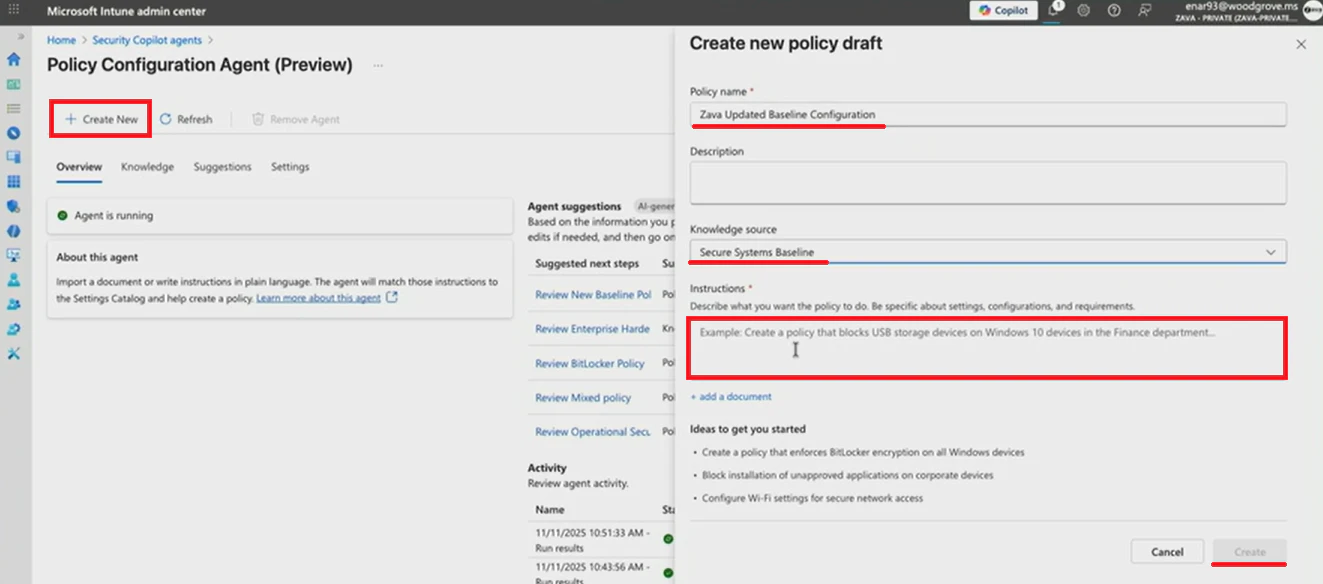This screenshot has height=584, width=1323.
Task: Open the account profile avatar
Action: tap(1313, 10)
